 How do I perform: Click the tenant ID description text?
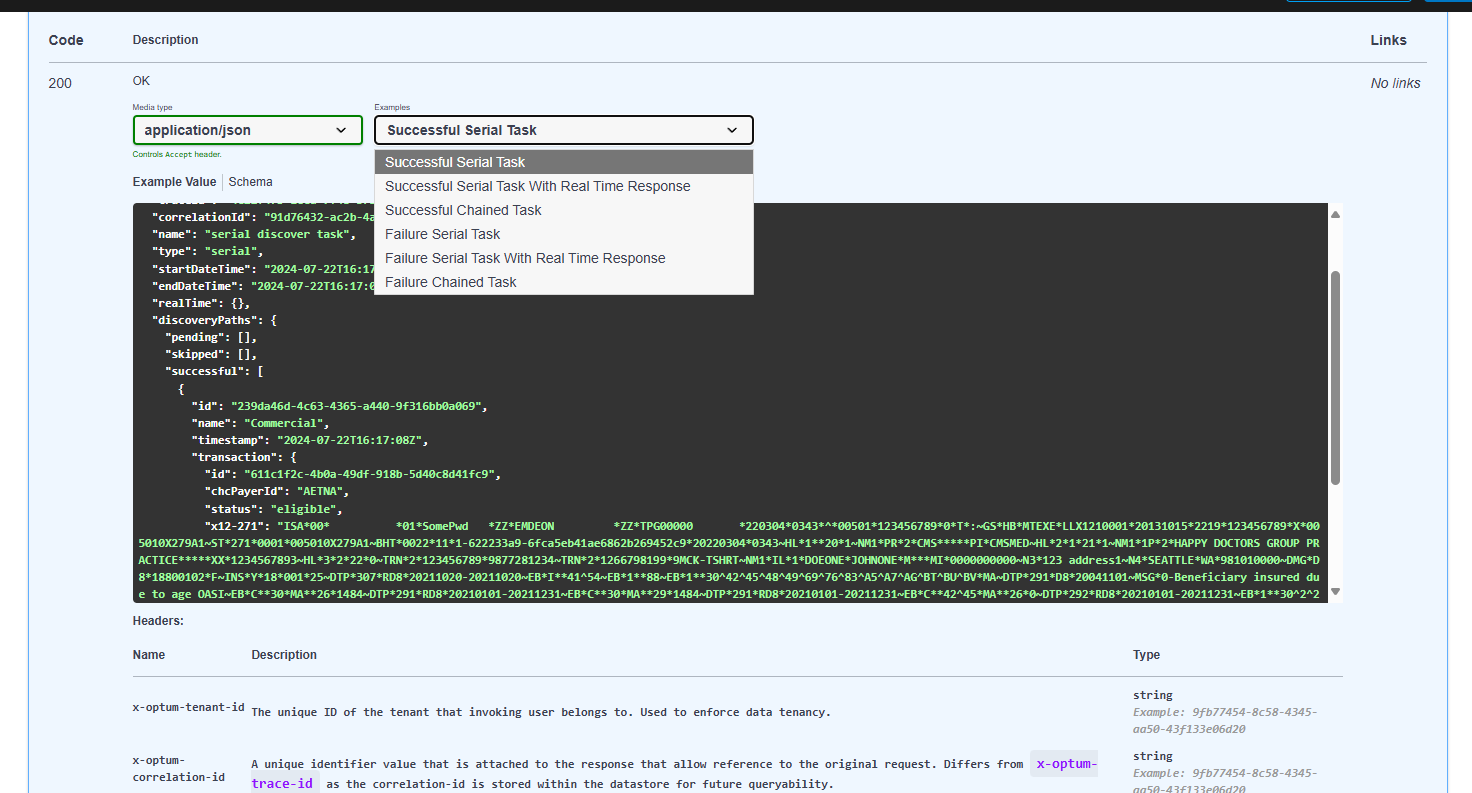pyautogui.click(x=541, y=712)
